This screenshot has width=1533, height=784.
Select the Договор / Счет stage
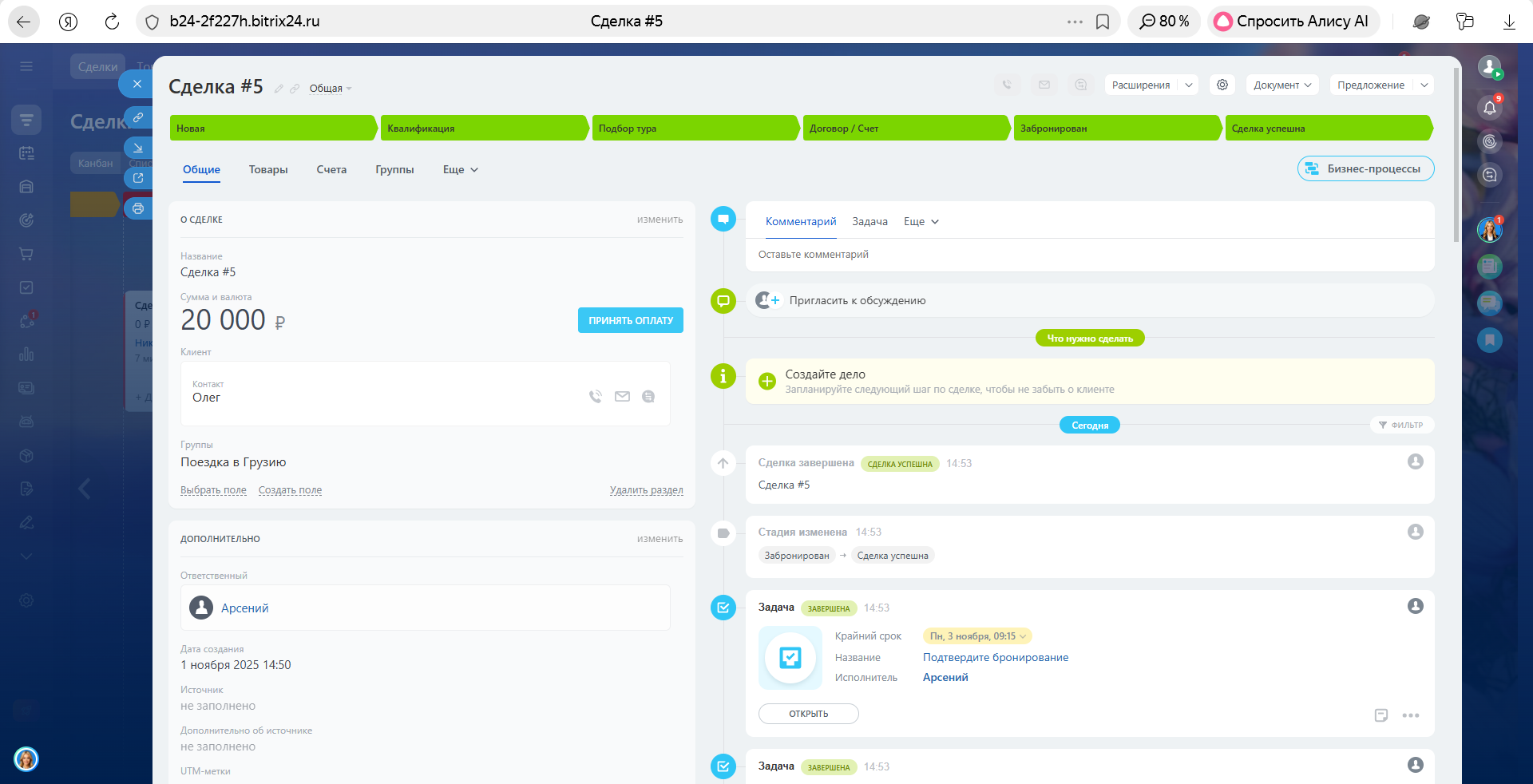[905, 128]
